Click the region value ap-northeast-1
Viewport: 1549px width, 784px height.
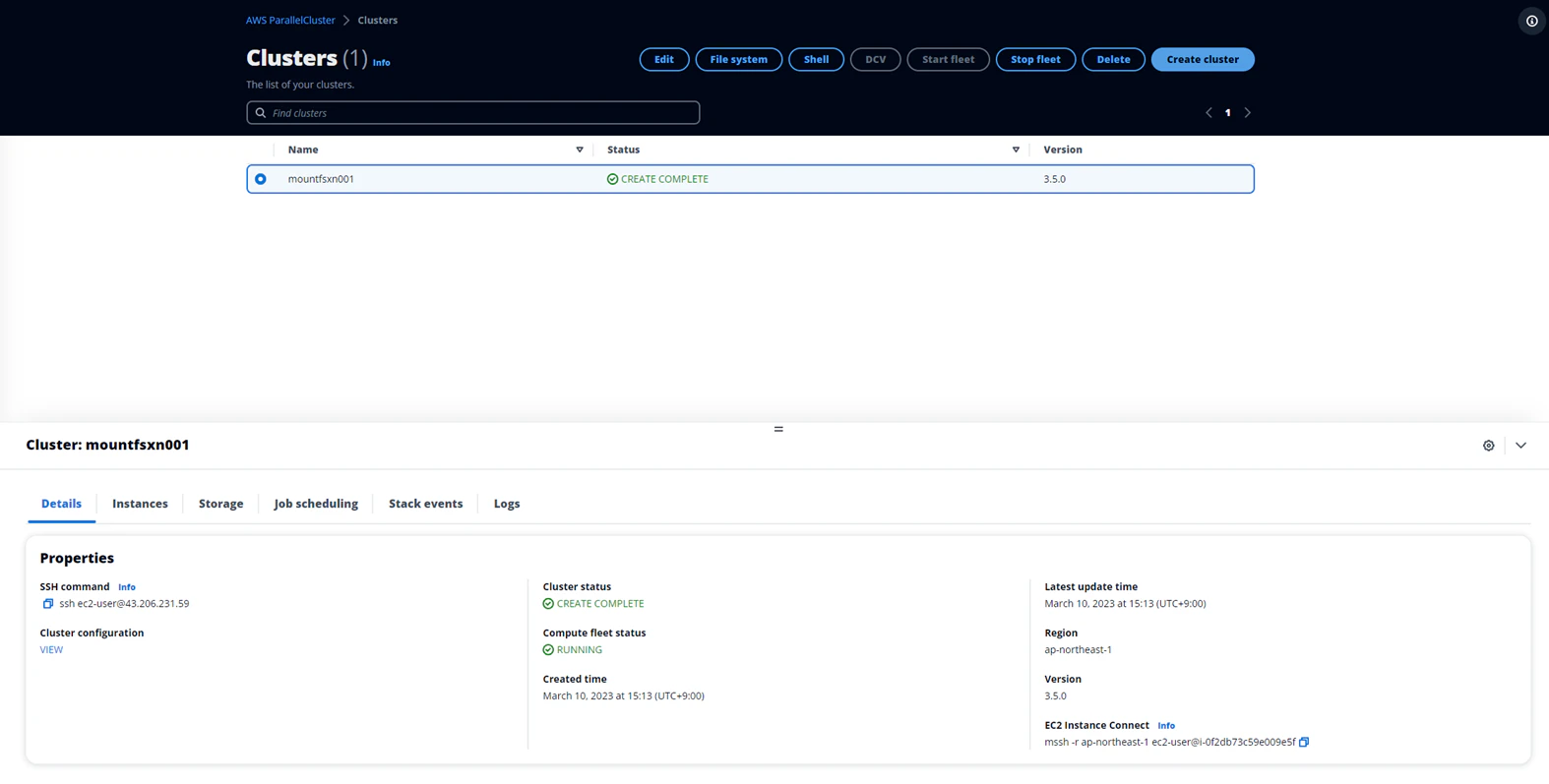click(1078, 650)
